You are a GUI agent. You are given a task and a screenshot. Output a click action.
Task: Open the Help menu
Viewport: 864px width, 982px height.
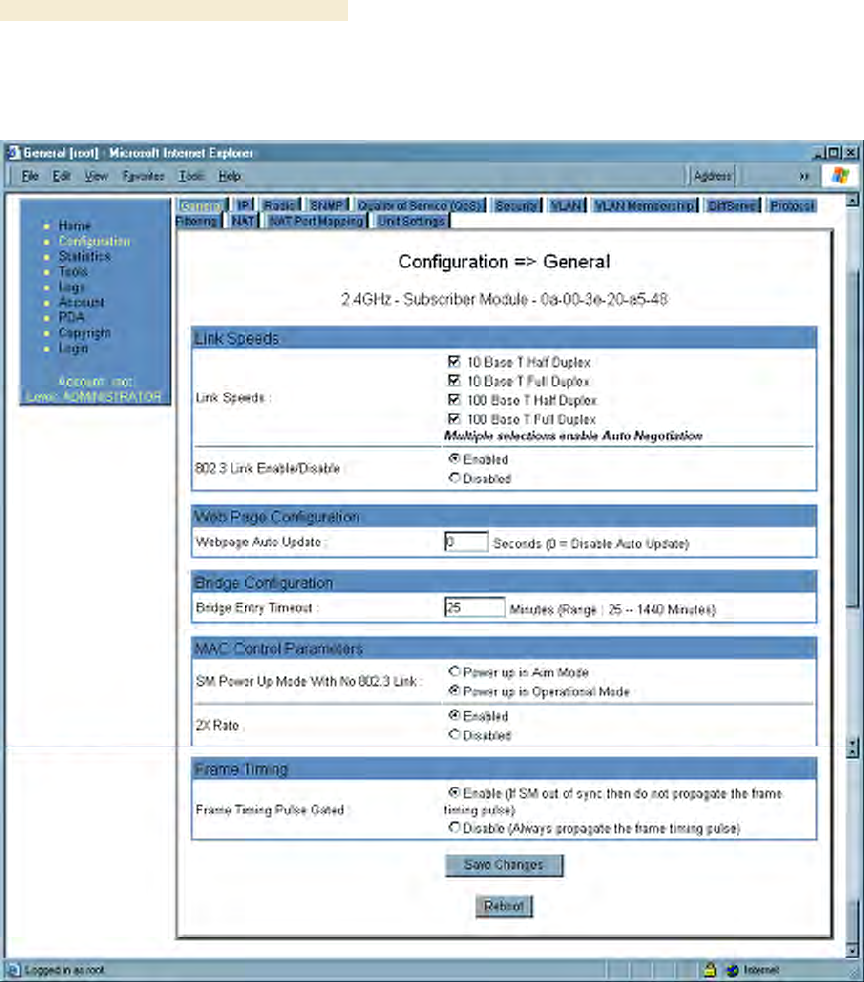pos(230,176)
